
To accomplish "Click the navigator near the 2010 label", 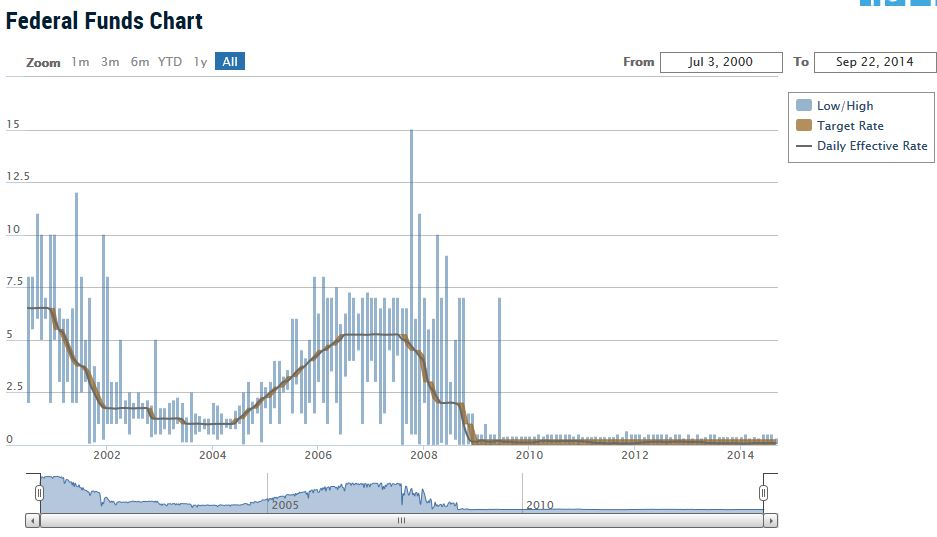I will pyautogui.click(x=539, y=500).
